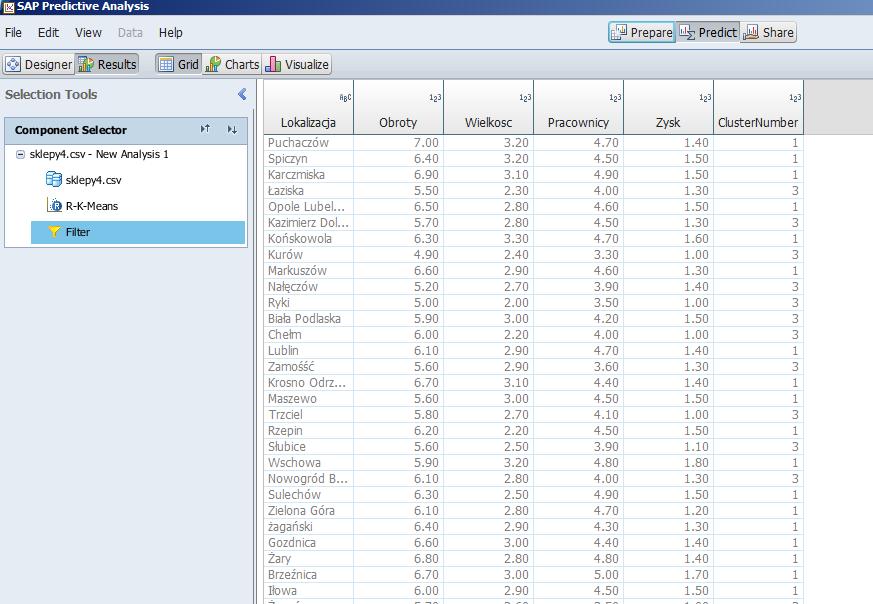
Task: Click the Component Selector move down icon
Action: pos(232,129)
